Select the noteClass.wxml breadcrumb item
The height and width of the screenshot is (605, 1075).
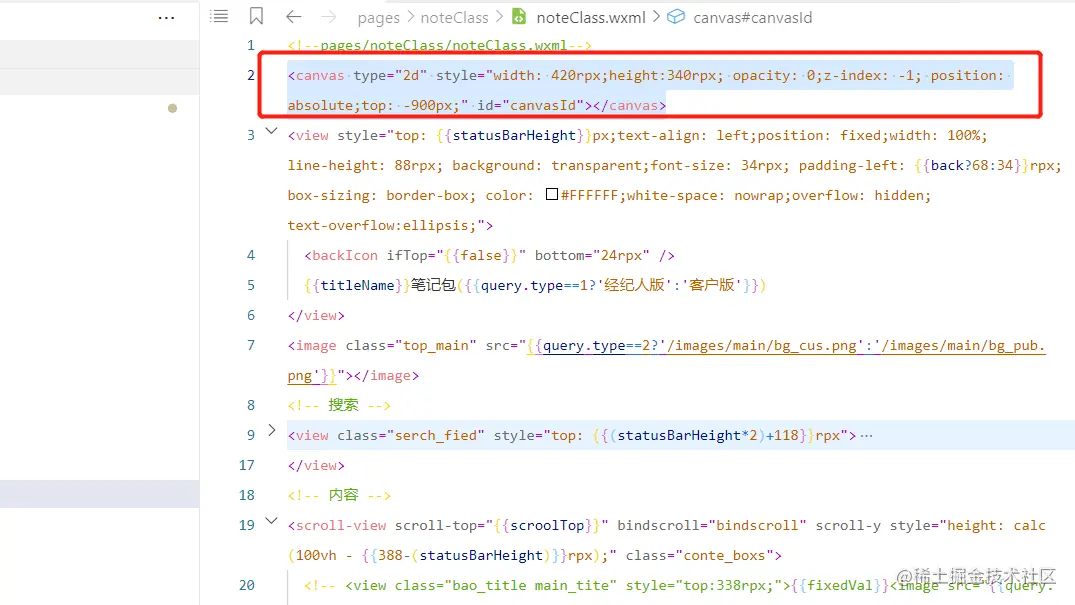coord(591,18)
